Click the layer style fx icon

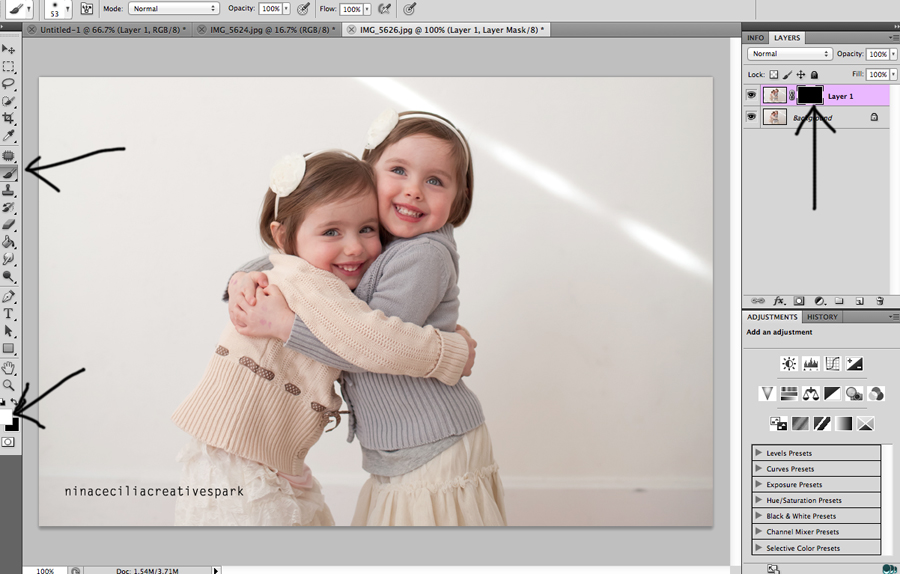[778, 300]
